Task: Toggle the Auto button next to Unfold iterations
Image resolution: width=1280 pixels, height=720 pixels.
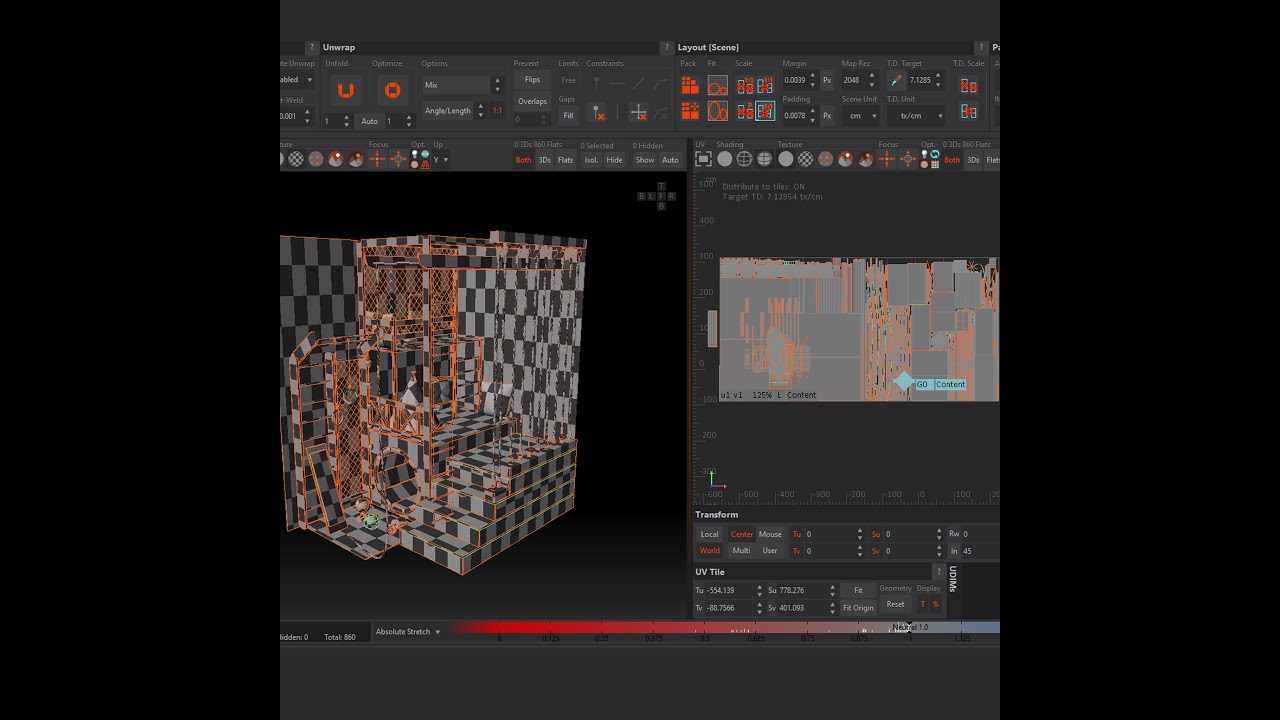Action: [370, 121]
